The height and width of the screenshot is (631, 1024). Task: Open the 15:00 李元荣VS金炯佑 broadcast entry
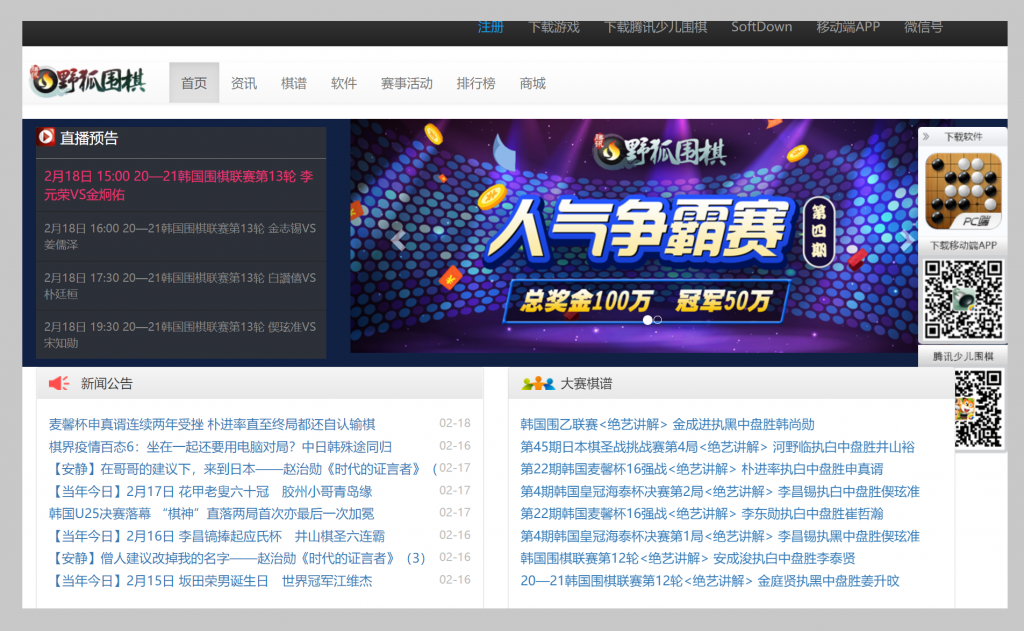click(181, 186)
